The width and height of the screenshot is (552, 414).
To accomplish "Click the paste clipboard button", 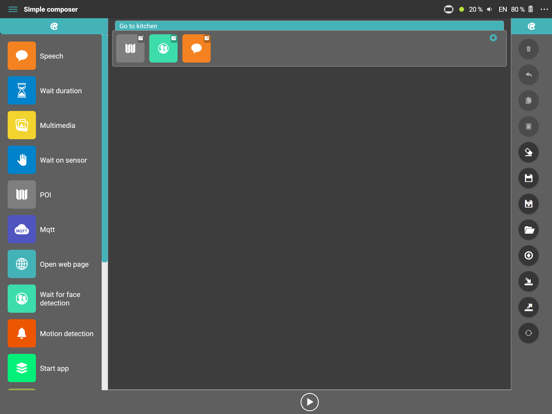I will pyautogui.click(x=528, y=126).
